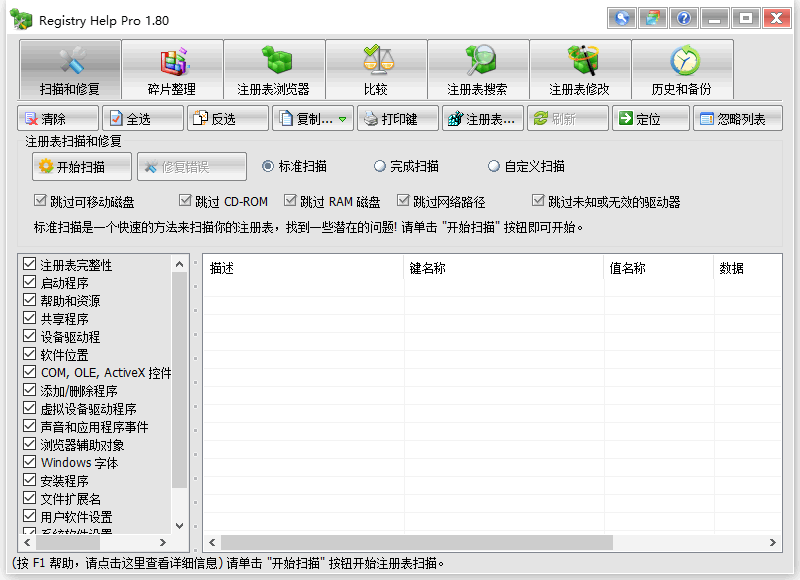Image resolution: width=800 pixels, height=580 pixels.
Task: Select the 自定义扫描 radio option
Action: (x=493, y=166)
